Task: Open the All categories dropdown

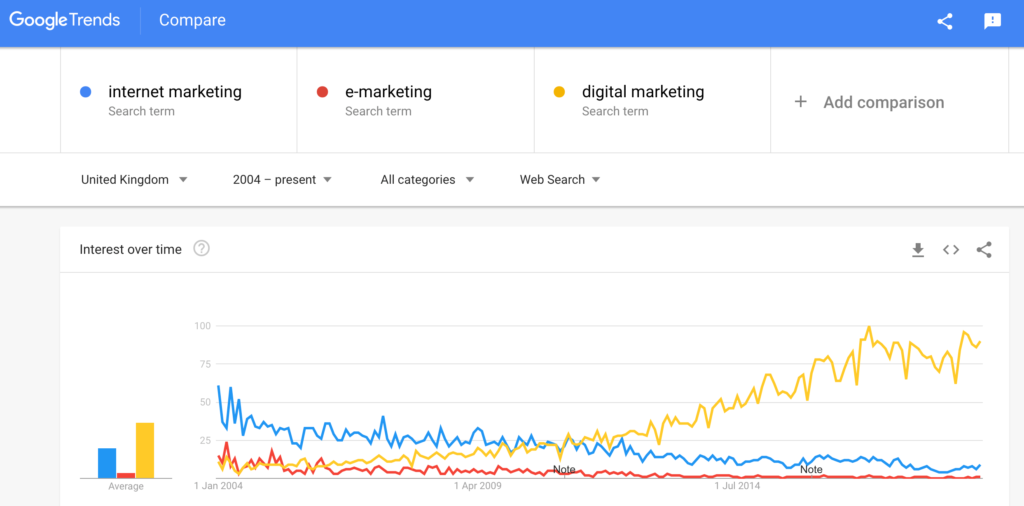Action: 427,180
